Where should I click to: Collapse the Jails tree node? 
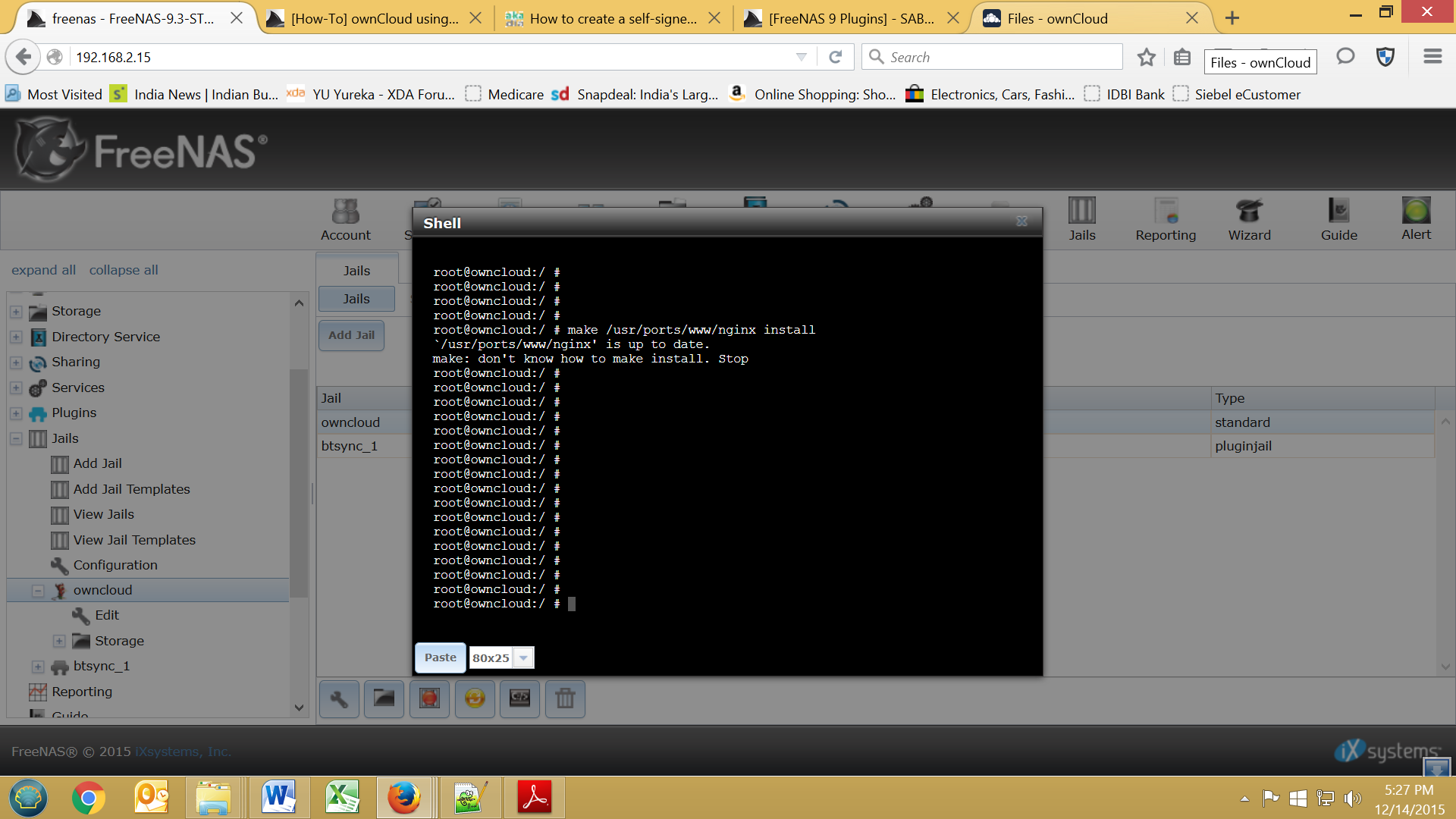[x=16, y=439]
